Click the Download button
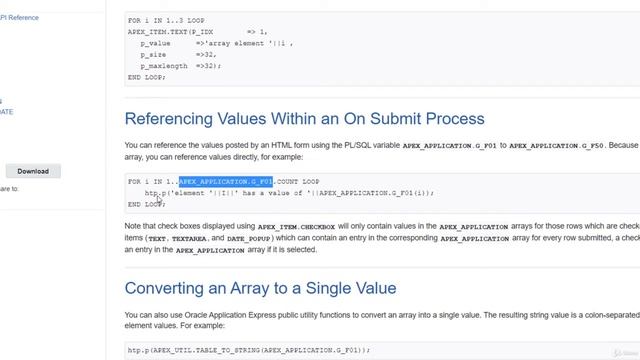Image resolution: width=640 pixels, height=360 pixels. click(33, 171)
